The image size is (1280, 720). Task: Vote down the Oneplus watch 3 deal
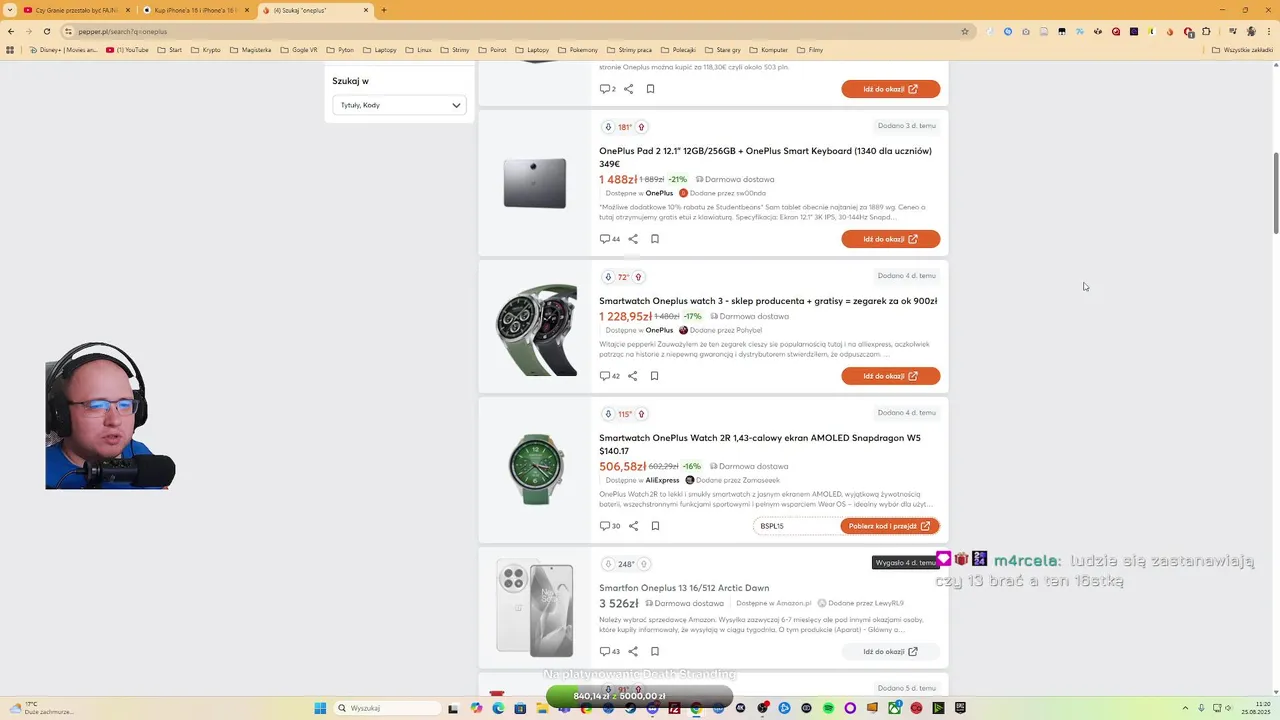tap(608, 277)
